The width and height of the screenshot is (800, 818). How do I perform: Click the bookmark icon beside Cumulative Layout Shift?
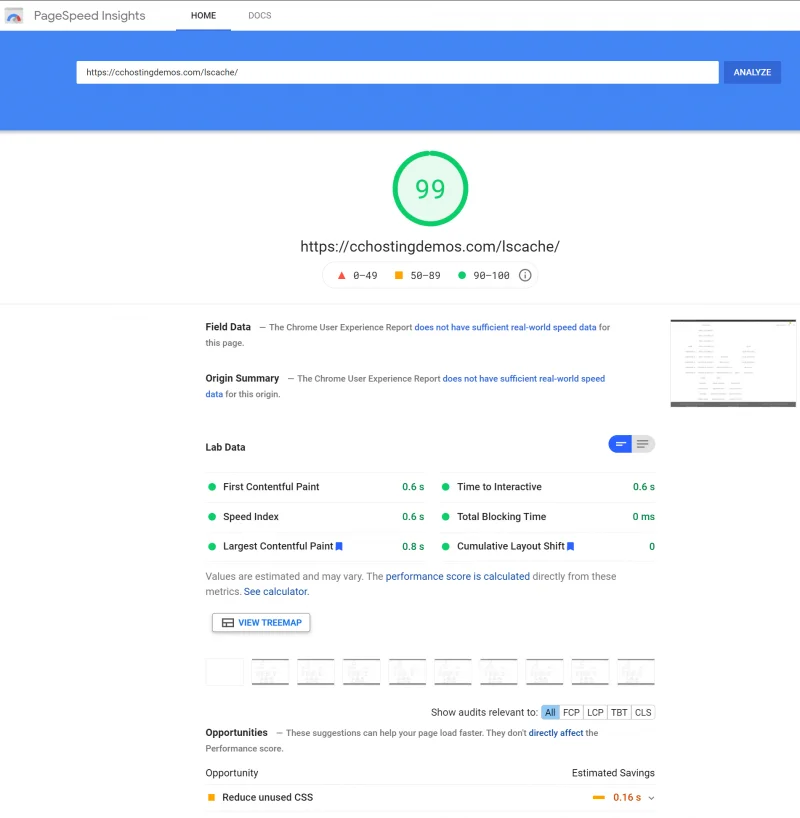pyautogui.click(x=570, y=546)
